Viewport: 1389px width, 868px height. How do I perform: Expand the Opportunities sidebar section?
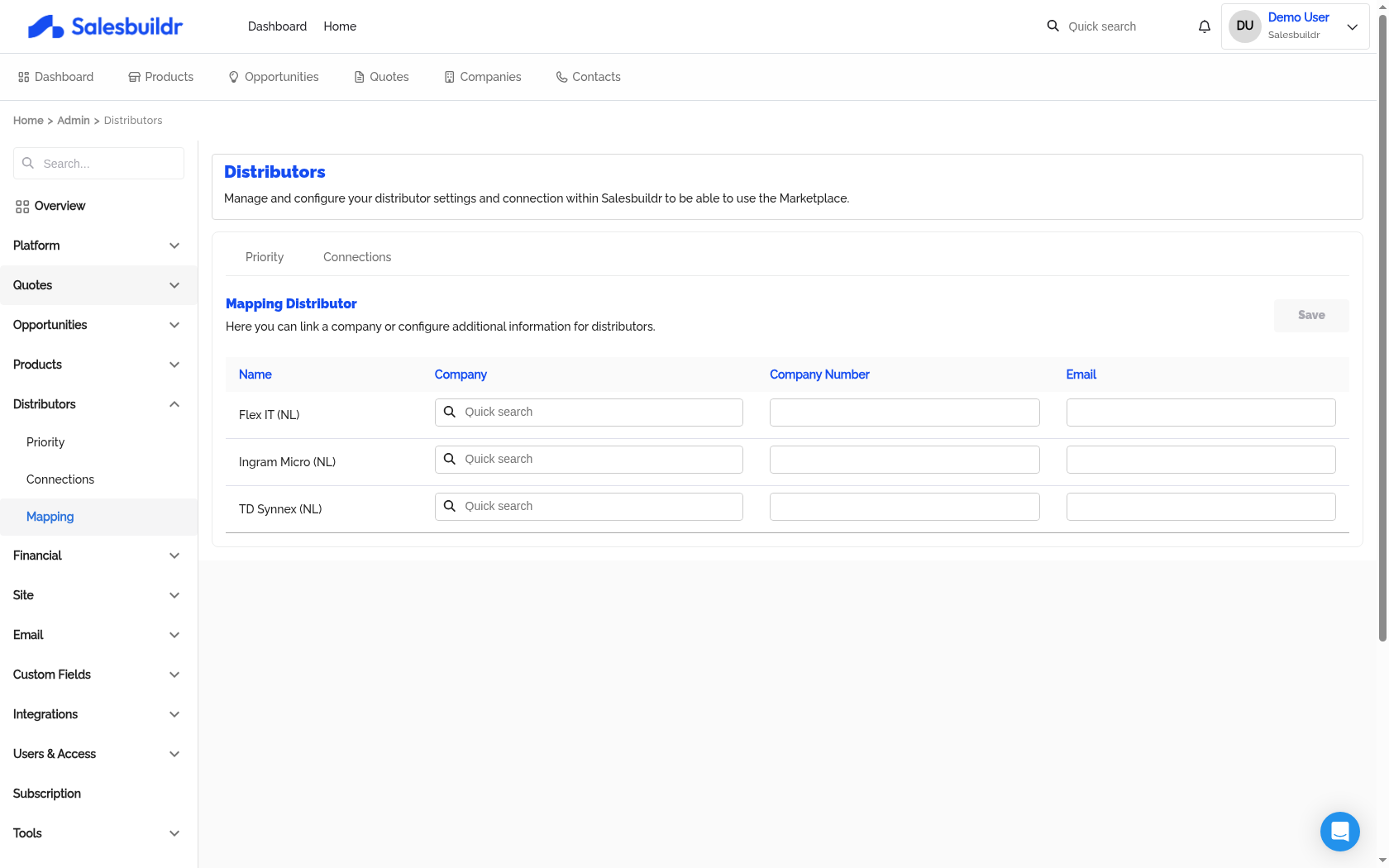pyautogui.click(x=98, y=325)
